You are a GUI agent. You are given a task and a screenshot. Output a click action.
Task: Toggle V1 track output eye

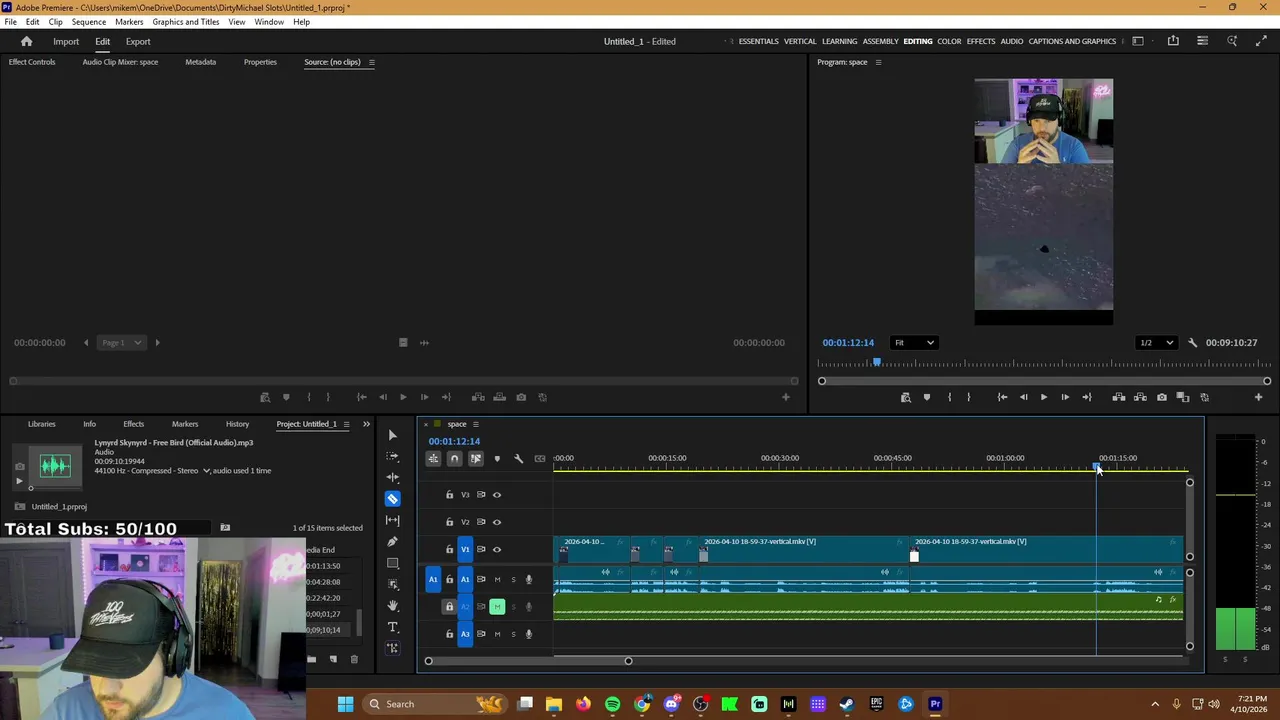click(497, 549)
